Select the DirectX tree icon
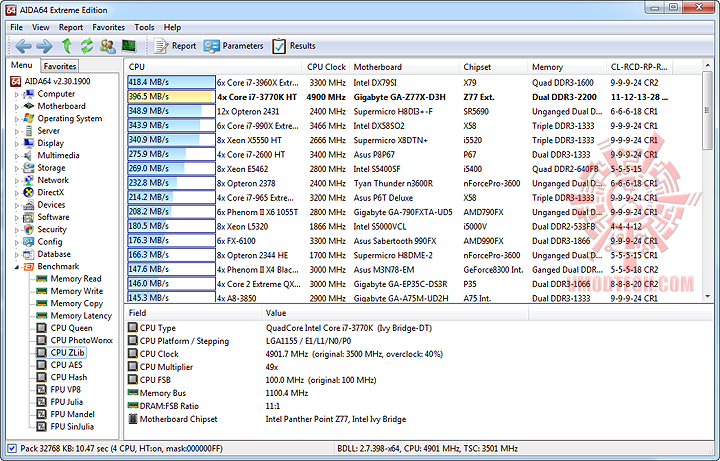720x461 pixels. [28, 192]
